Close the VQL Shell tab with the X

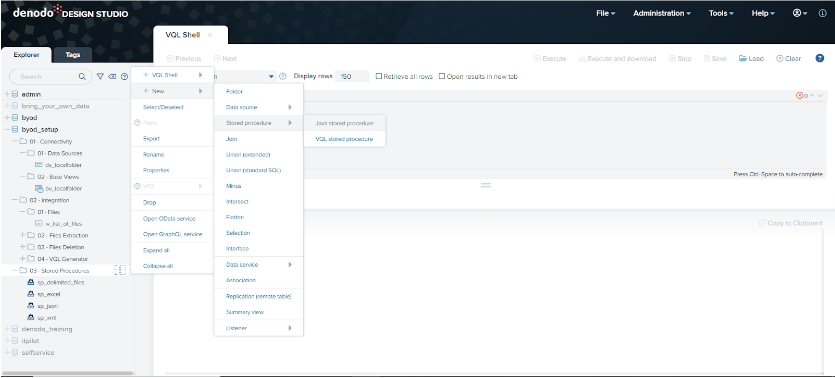210,35
